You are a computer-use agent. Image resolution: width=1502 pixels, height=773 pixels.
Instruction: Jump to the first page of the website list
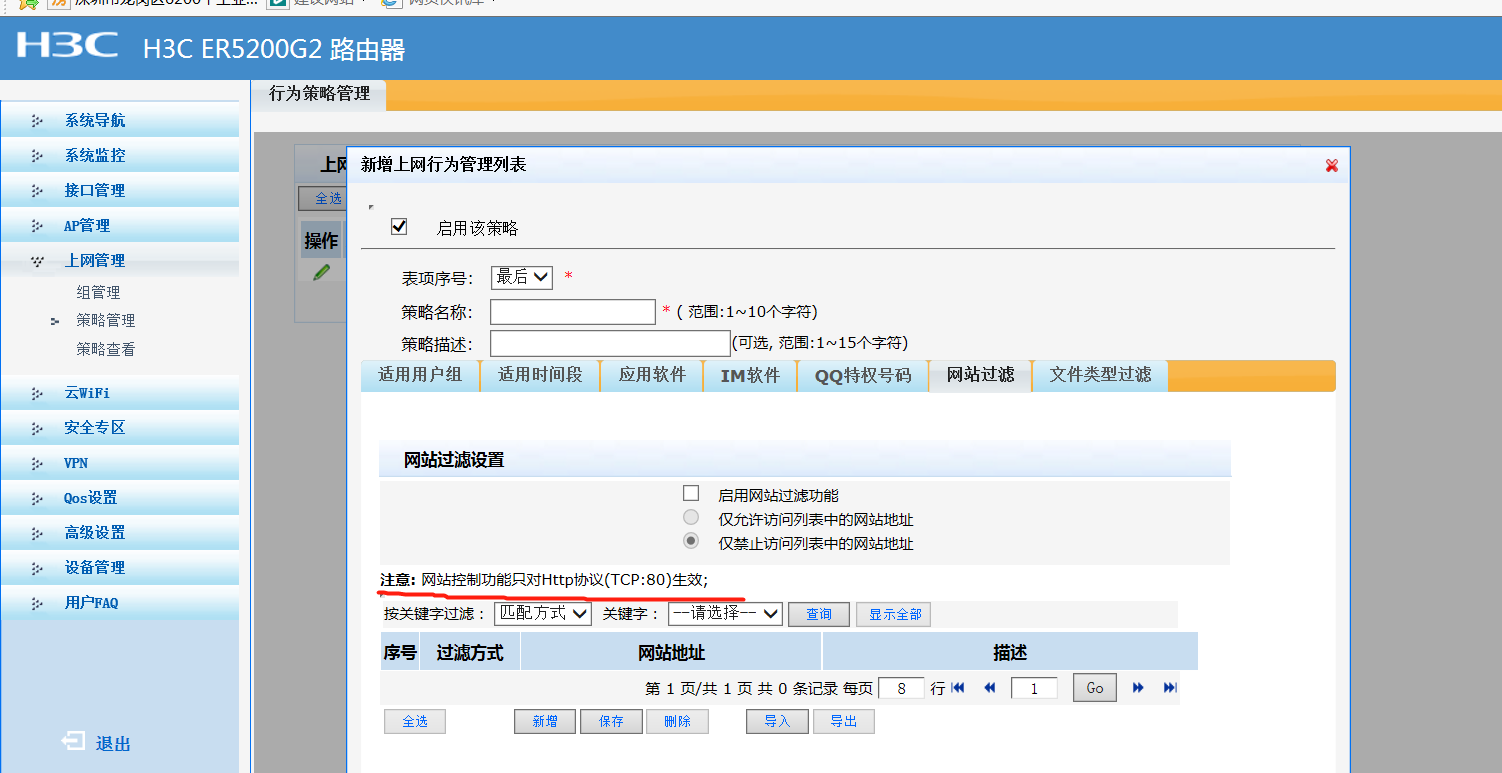(x=958, y=688)
